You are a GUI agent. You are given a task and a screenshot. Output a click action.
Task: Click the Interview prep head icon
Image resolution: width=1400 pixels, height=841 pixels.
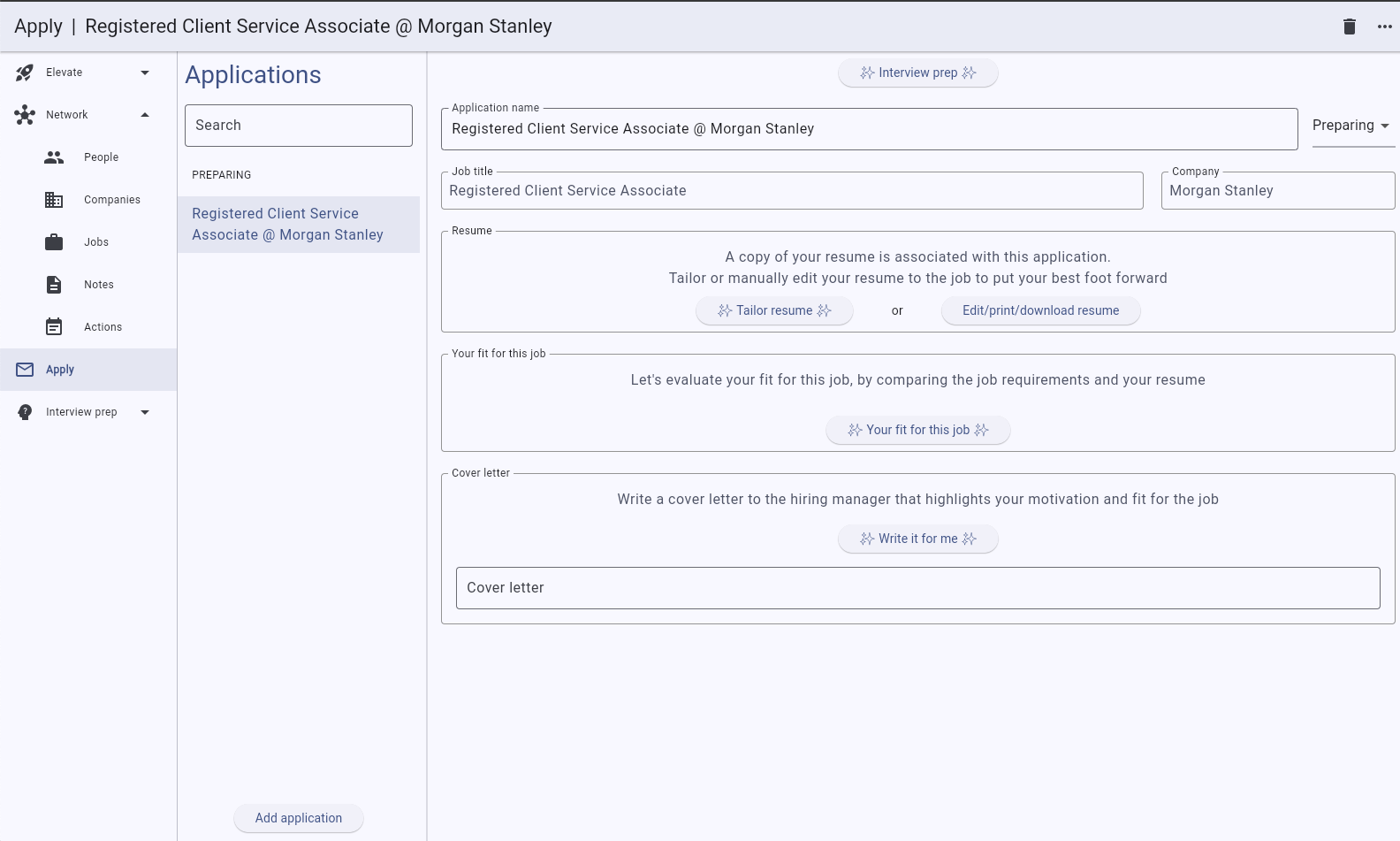click(x=25, y=412)
